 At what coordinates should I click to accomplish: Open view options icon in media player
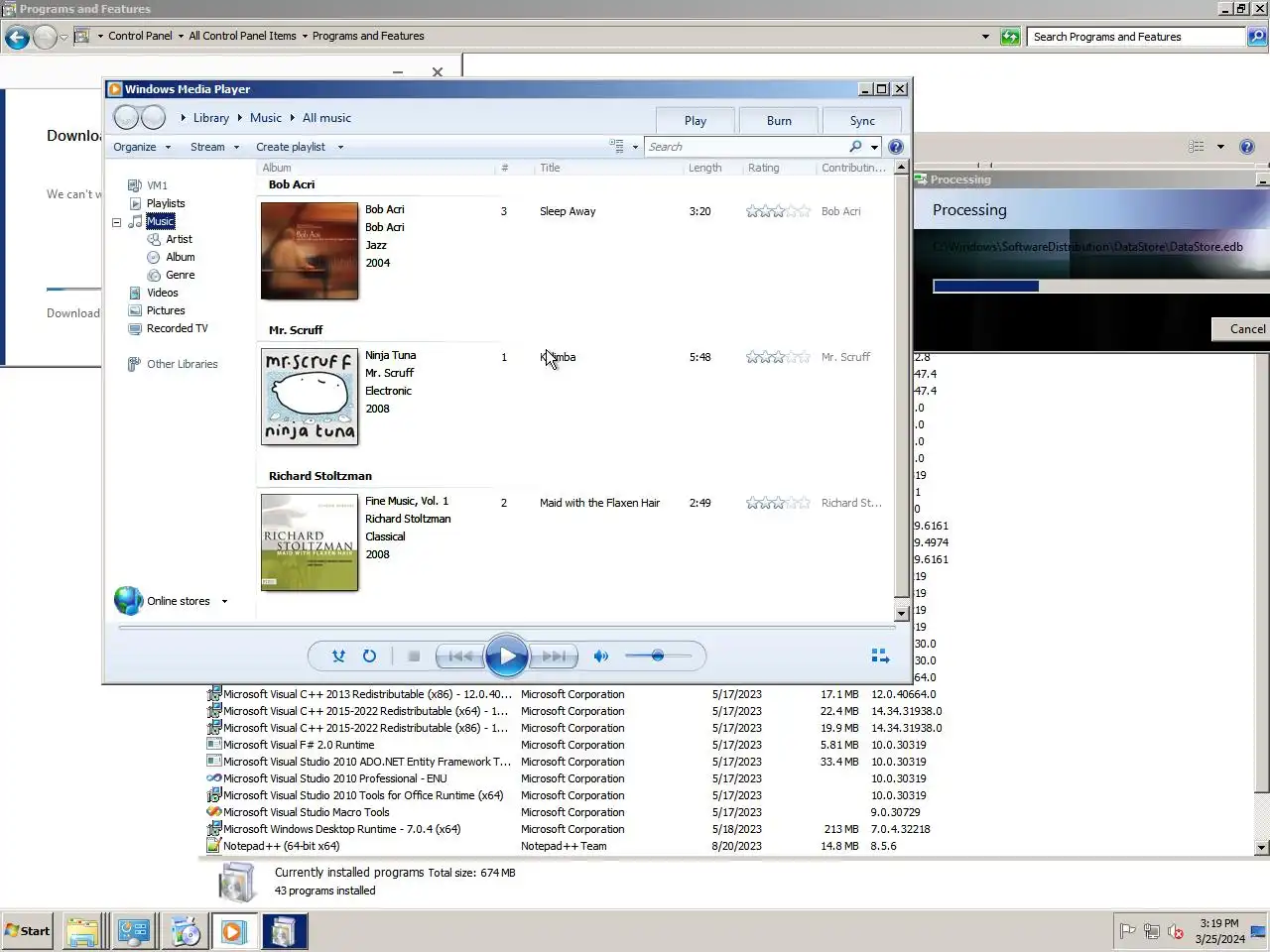[616, 146]
